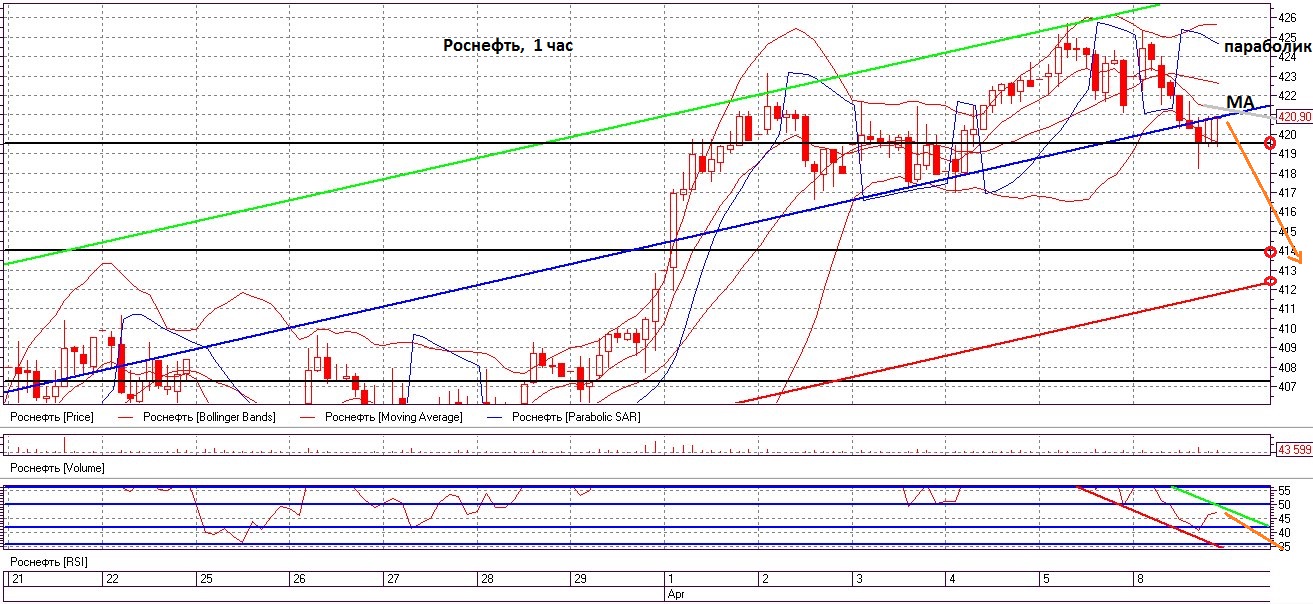Click date 26 on the time axis
This screenshot has width=1313, height=604.
pyautogui.click(x=297, y=579)
